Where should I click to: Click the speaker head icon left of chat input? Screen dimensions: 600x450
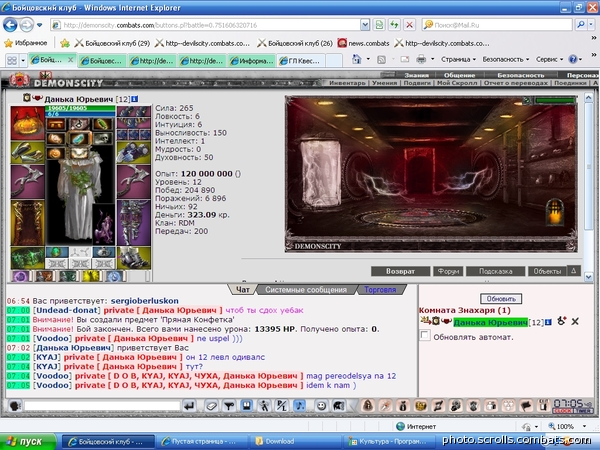(x=15, y=406)
